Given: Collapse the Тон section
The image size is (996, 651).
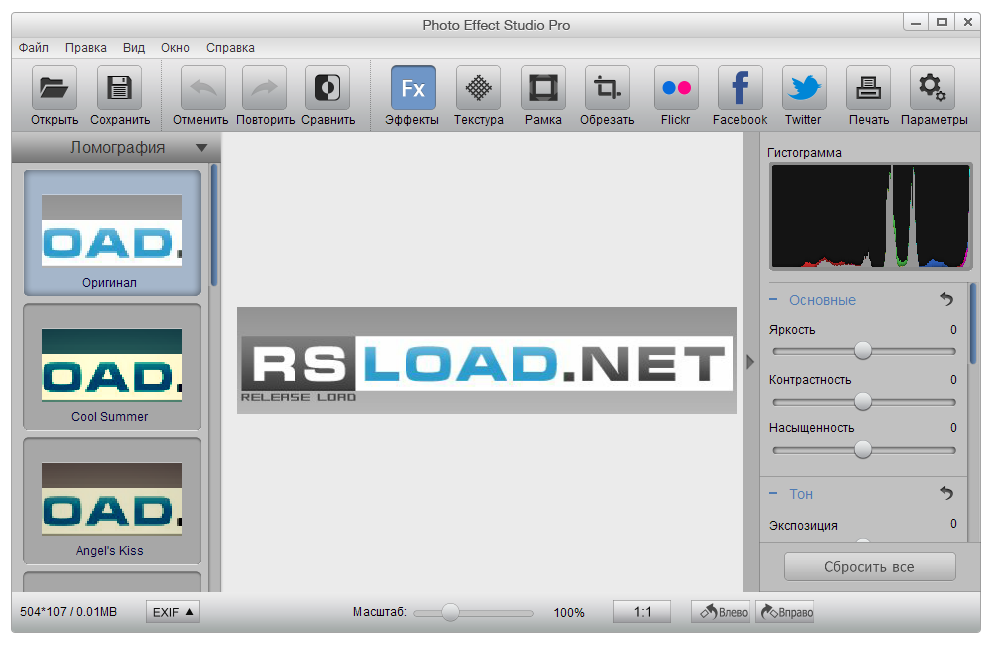Looking at the screenshot, I should [773, 493].
